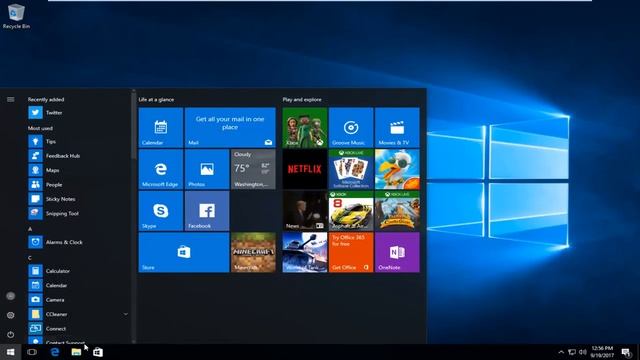The width and height of the screenshot is (640, 360).
Task: Open the user account icon in Start
Action: pyautogui.click(x=11, y=296)
